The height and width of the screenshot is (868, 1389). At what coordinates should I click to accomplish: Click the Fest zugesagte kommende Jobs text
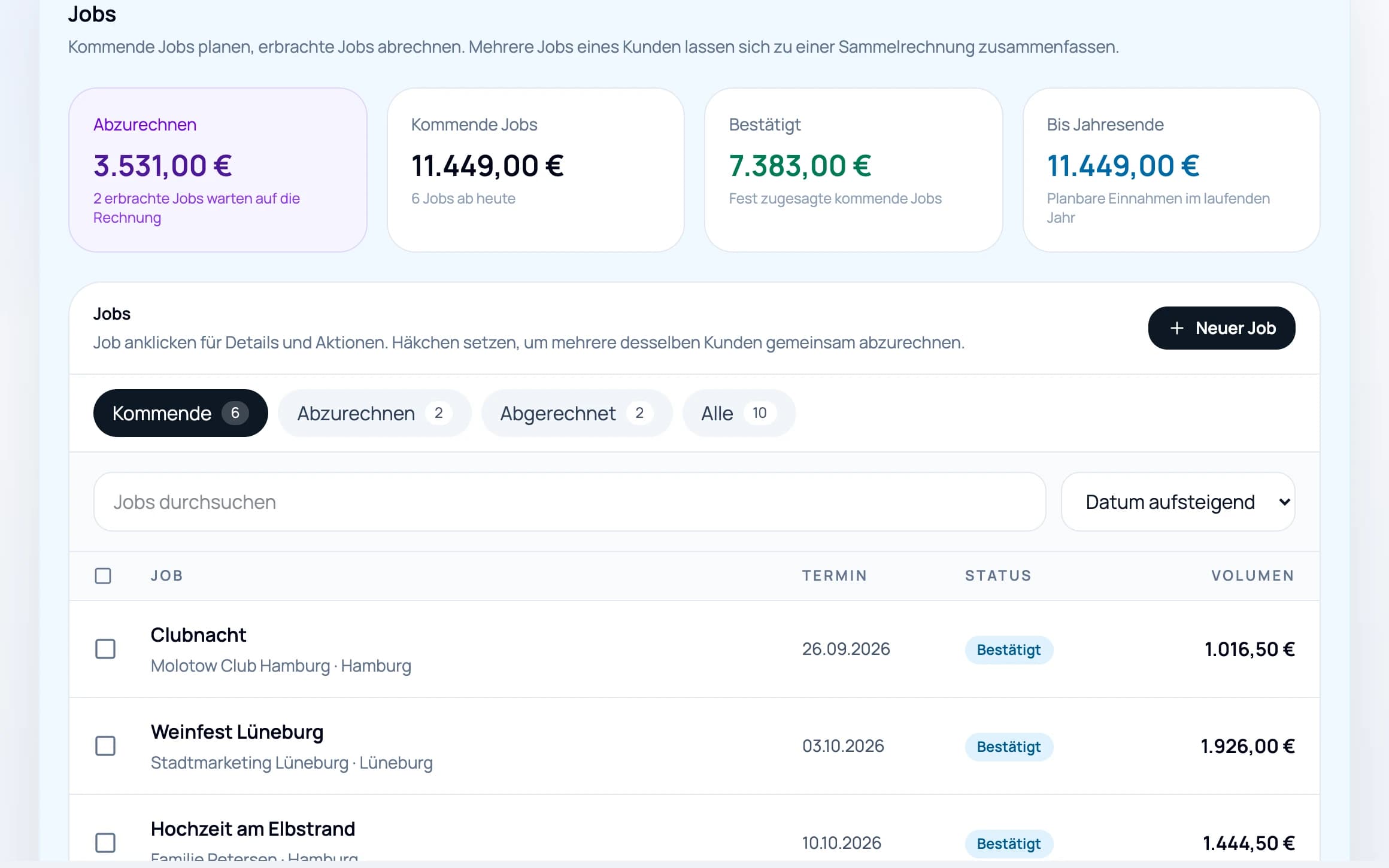click(x=835, y=198)
